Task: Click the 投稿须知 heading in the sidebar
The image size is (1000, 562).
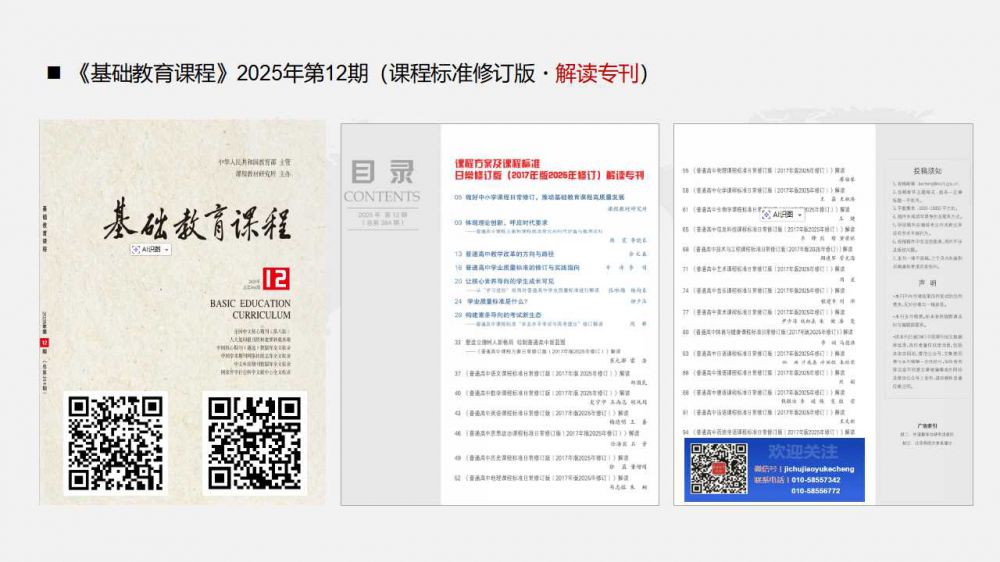Action: (x=926, y=171)
